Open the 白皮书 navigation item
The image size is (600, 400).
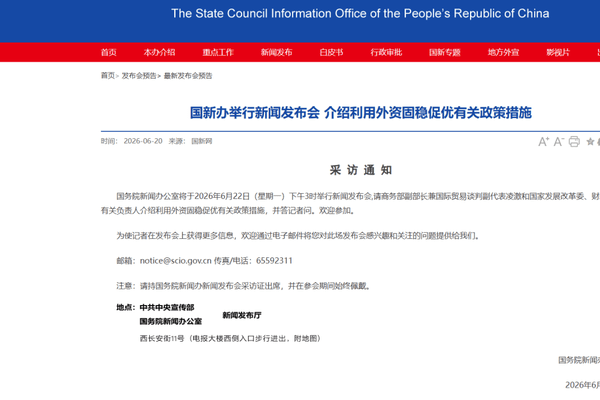331,52
